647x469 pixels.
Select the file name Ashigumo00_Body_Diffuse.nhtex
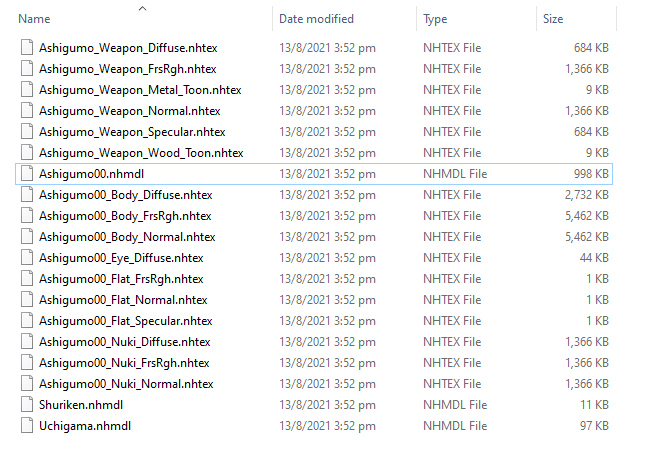coord(126,195)
